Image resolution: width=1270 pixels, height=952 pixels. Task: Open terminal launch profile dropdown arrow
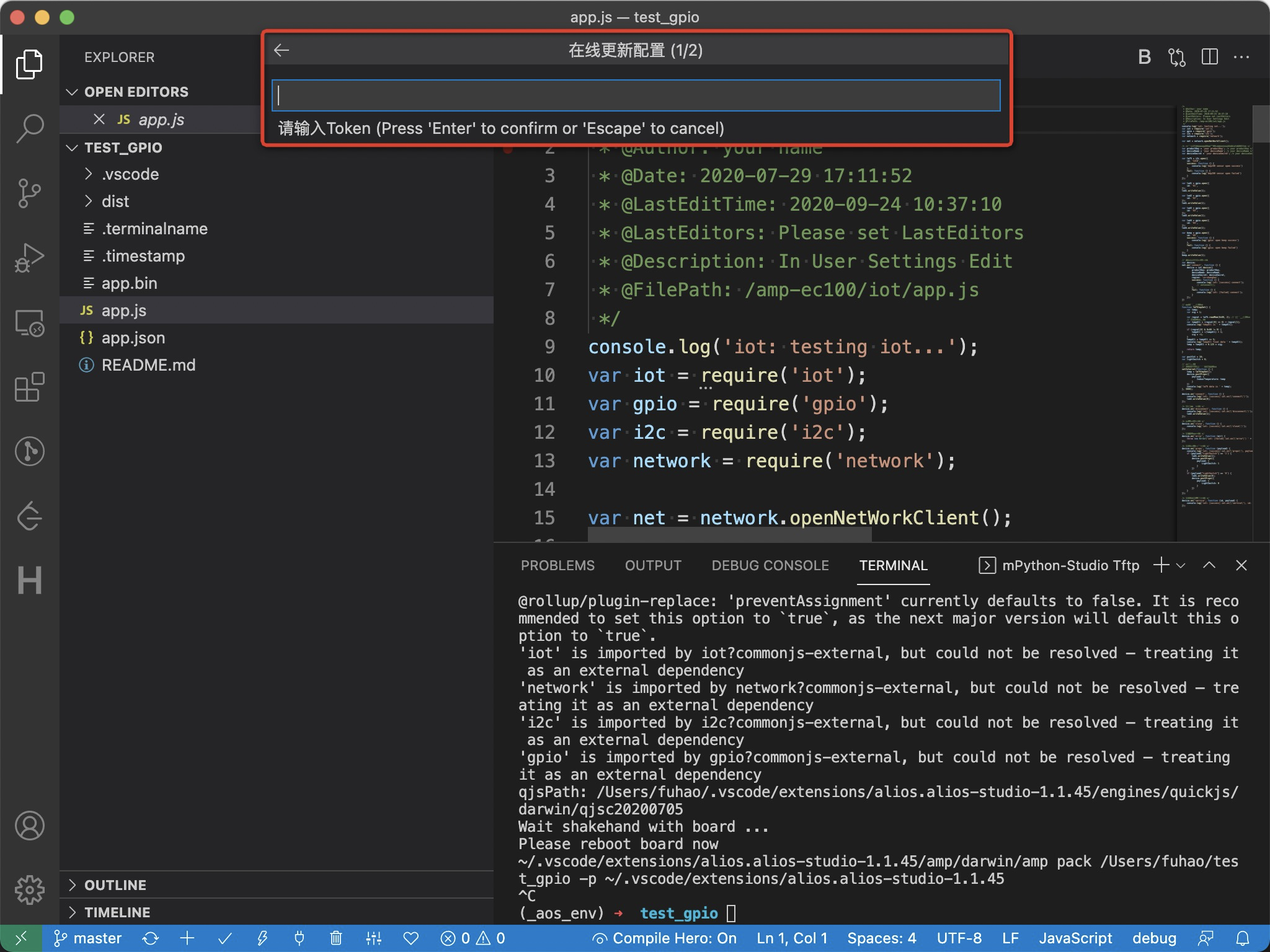(1181, 565)
